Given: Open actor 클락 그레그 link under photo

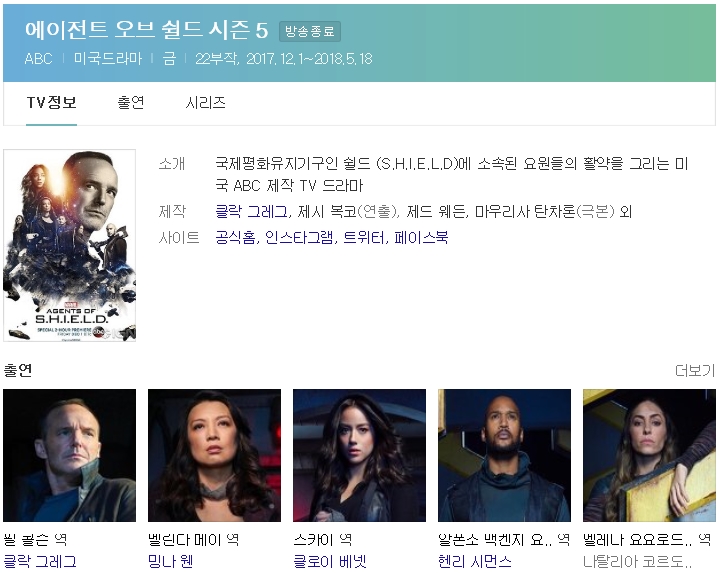Looking at the screenshot, I should coord(40,561).
